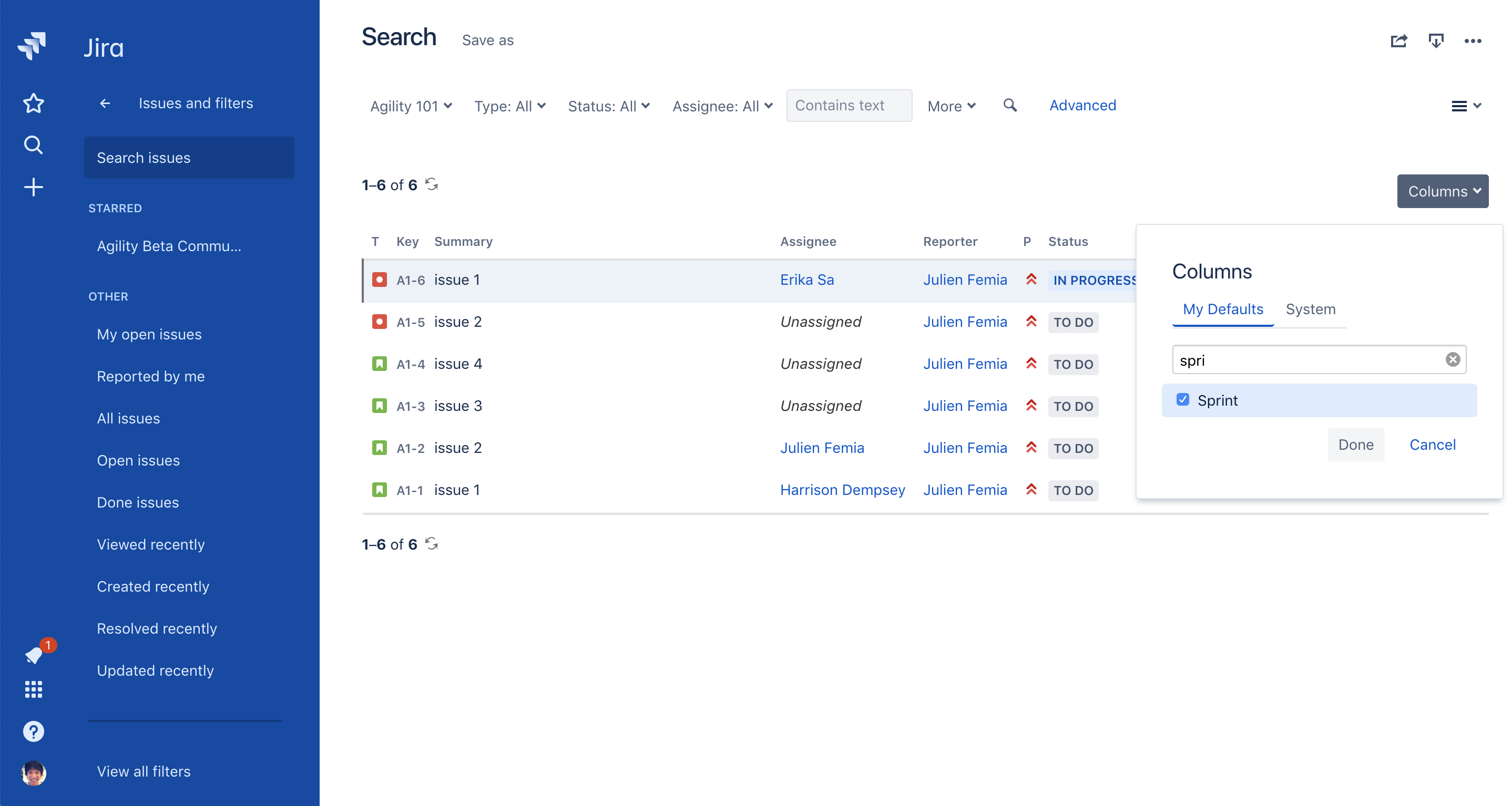This screenshot has height=806, width=1512.
Task: Expand the Status: All filter
Action: (x=609, y=106)
